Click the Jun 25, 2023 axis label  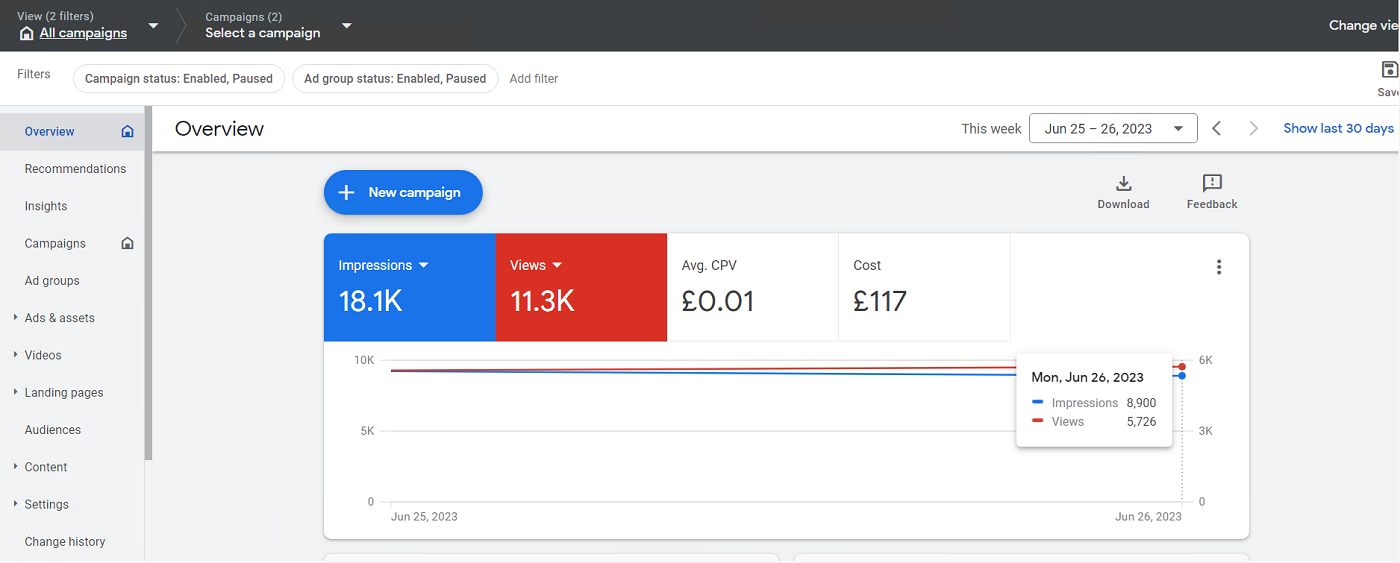(x=424, y=517)
